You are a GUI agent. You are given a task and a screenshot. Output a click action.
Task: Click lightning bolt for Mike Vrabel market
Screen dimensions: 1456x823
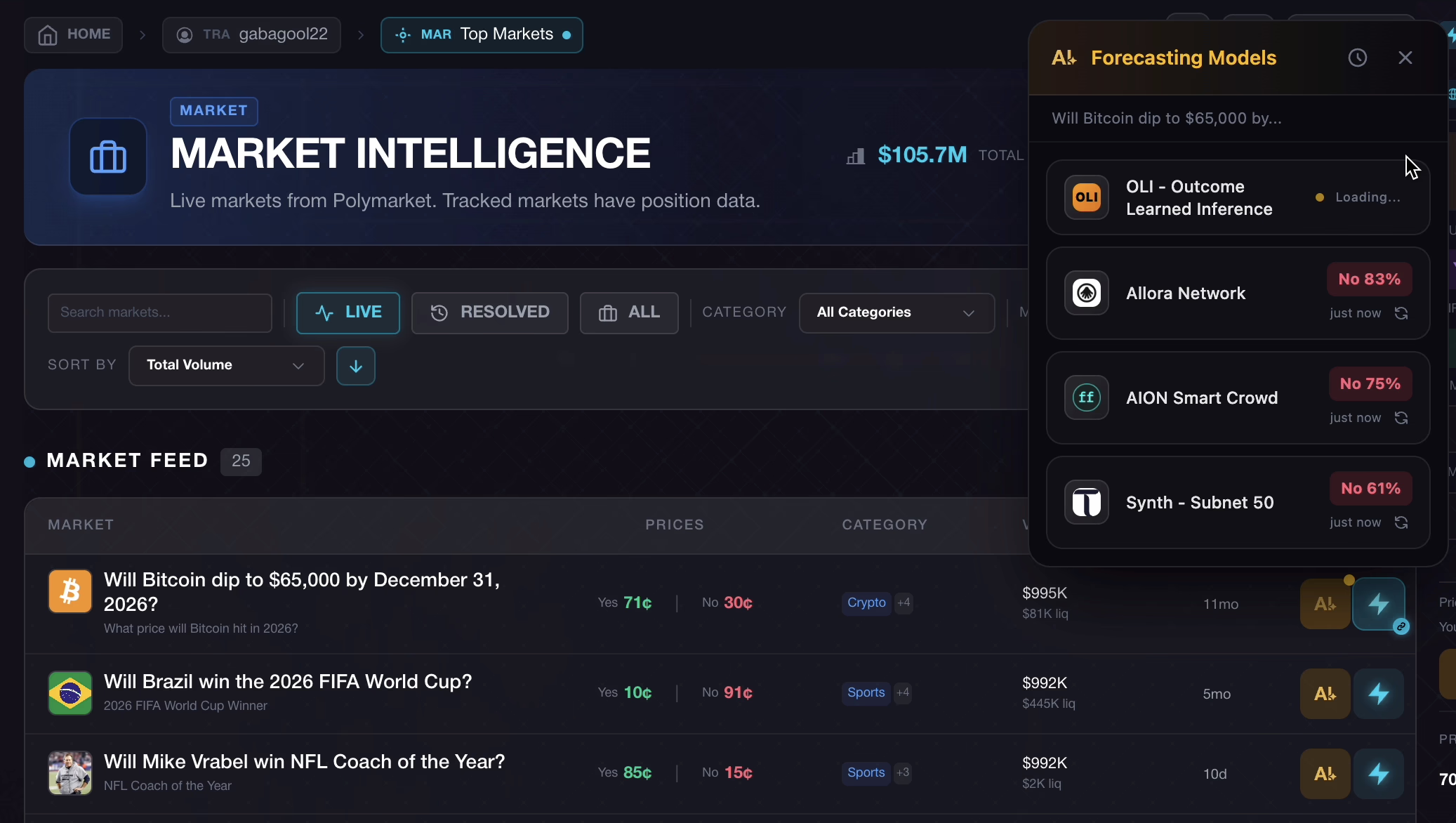(x=1378, y=774)
